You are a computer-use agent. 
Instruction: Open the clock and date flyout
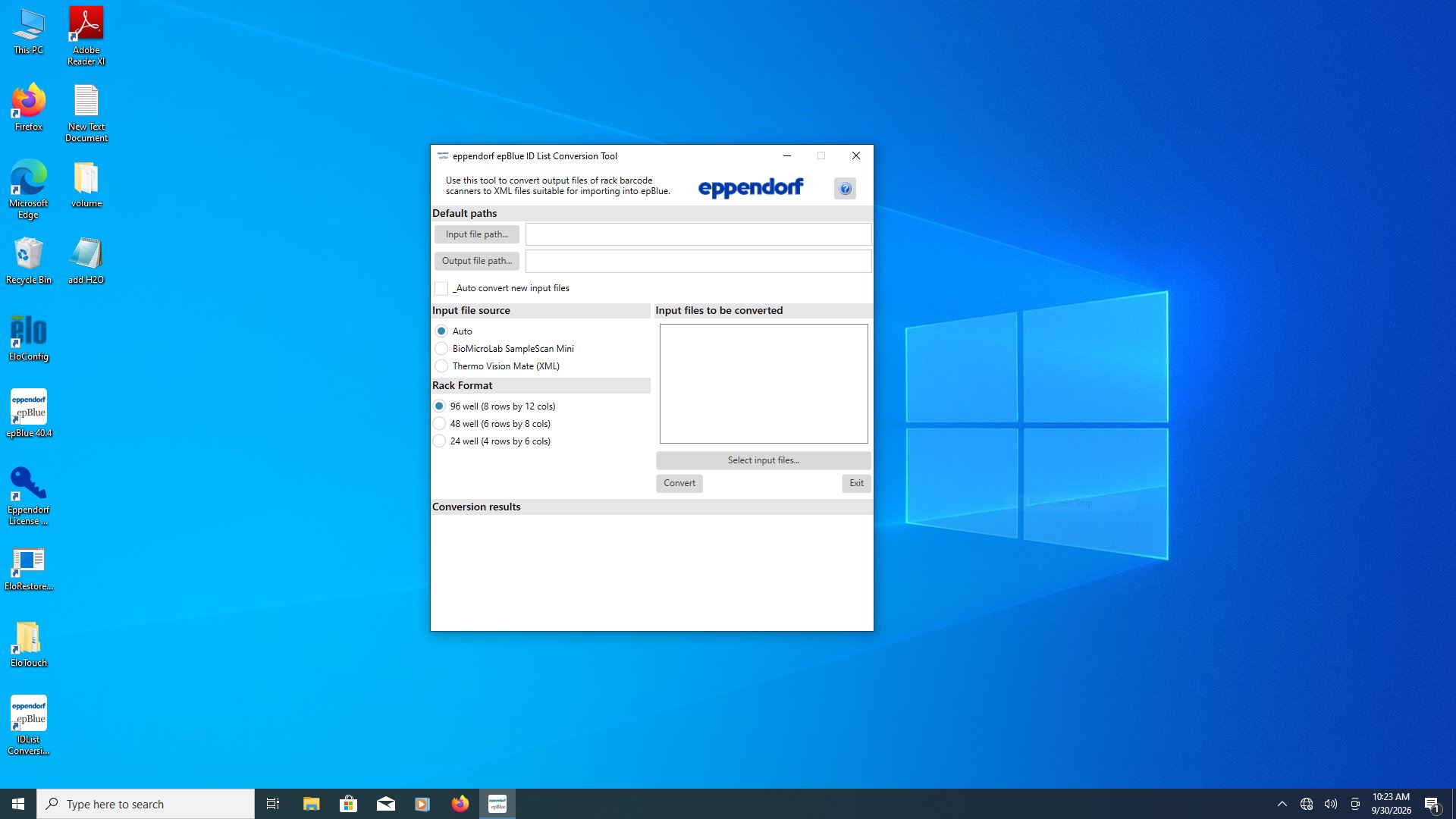[x=1391, y=804]
